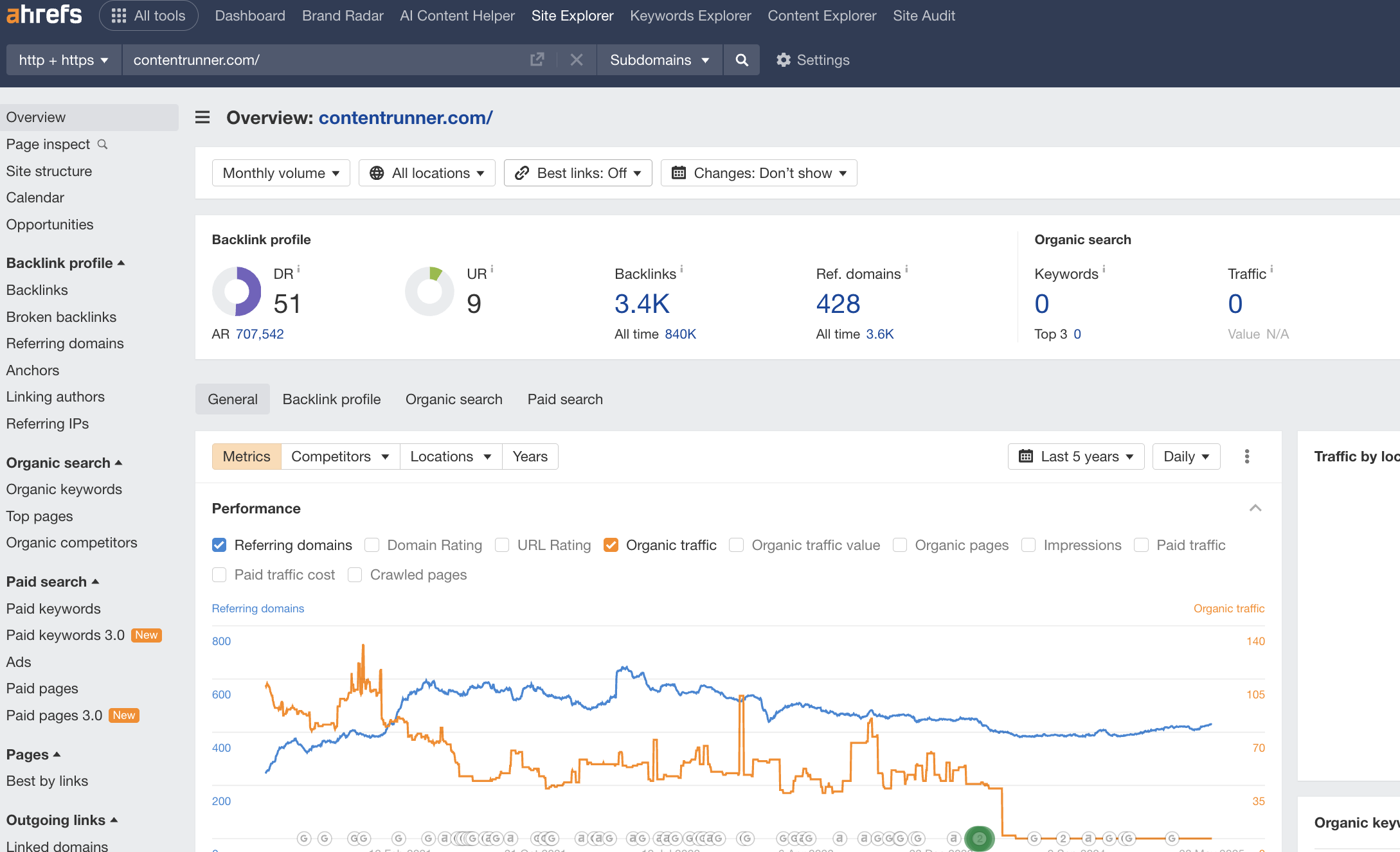
Task: Enable URL Rating checkbox
Action: [502, 545]
